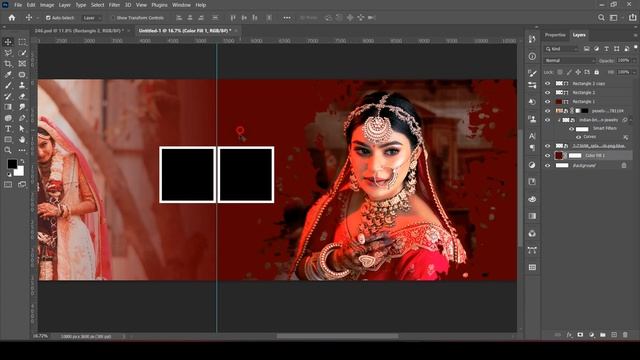The height and width of the screenshot is (360, 640).
Task: Toggle Quick Mask mode icon
Action: tap(8, 184)
